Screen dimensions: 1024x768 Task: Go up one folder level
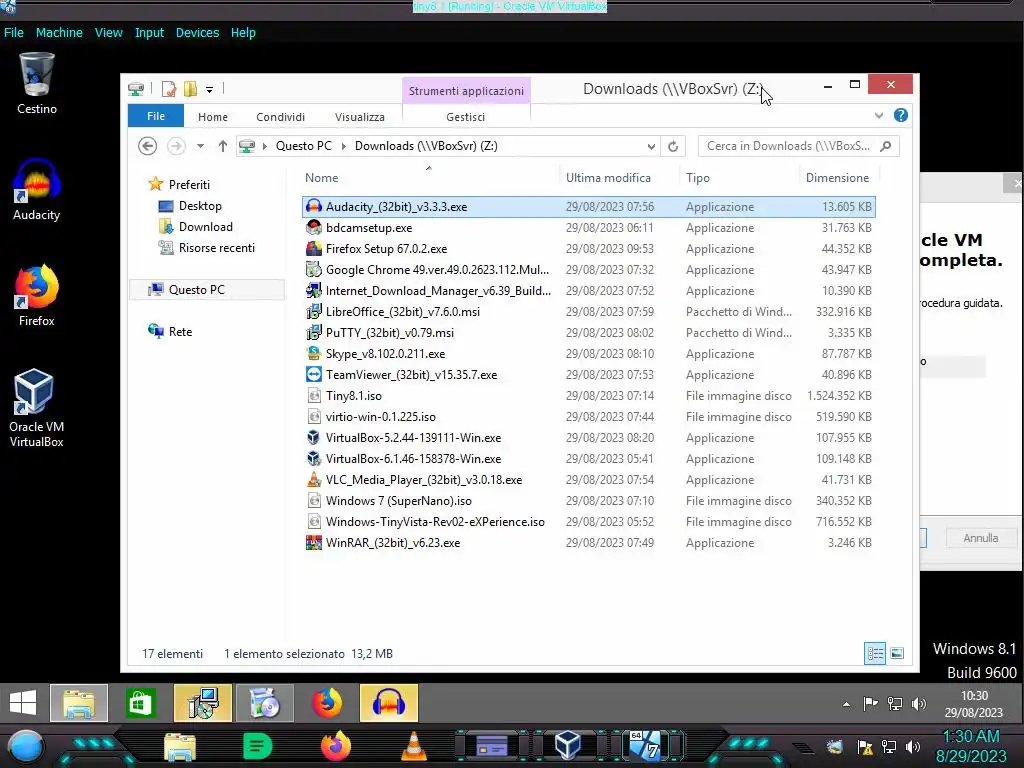(x=223, y=146)
